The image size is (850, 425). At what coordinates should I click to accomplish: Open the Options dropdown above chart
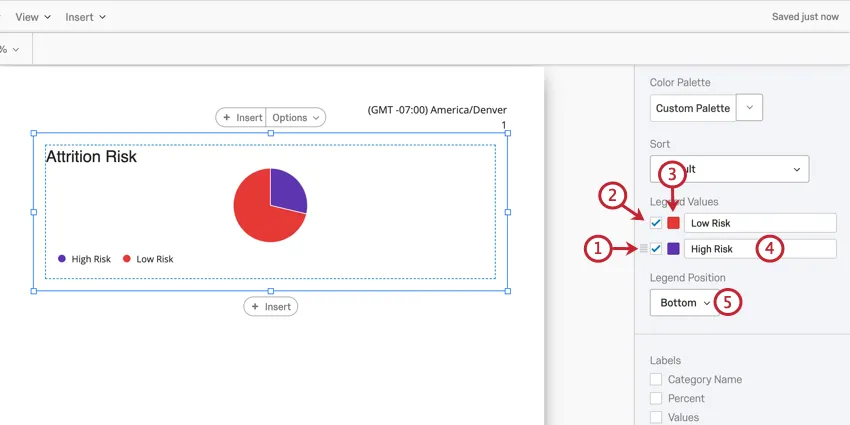click(295, 118)
